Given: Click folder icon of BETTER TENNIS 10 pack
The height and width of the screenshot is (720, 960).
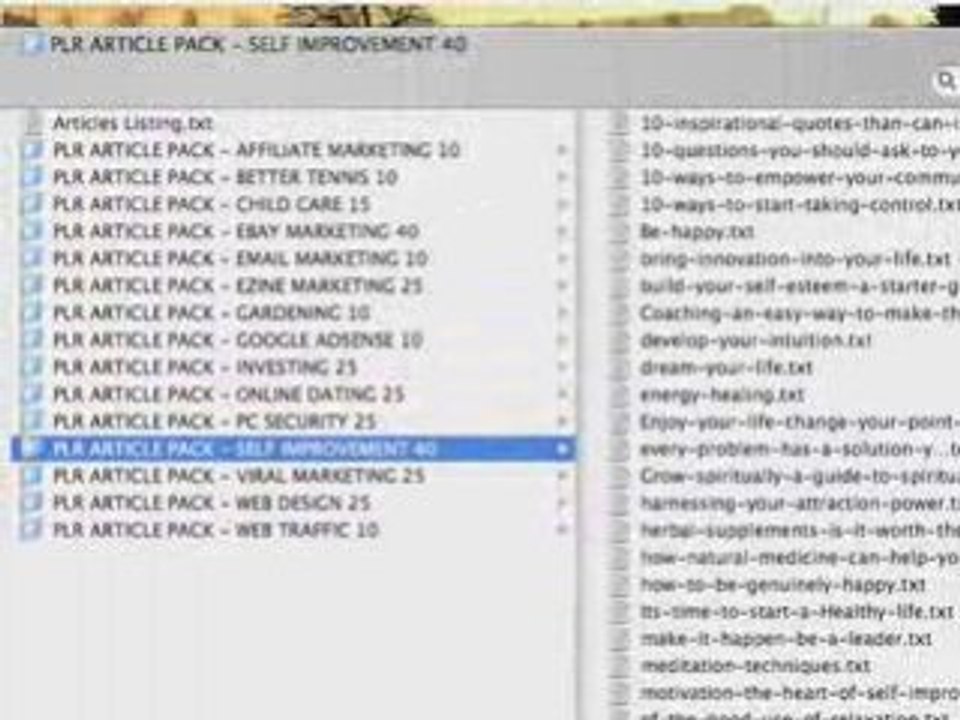Looking at the screenshot, I should pos(32,177).
